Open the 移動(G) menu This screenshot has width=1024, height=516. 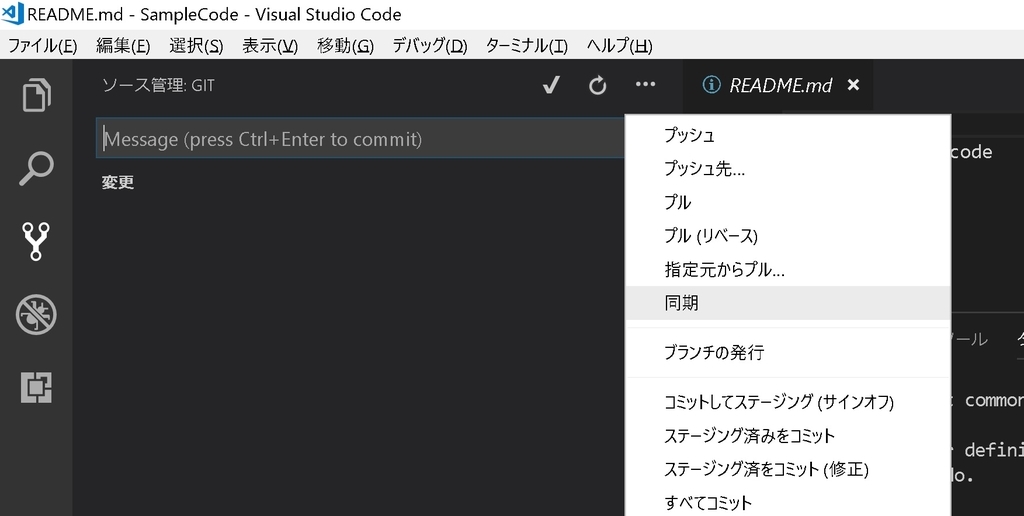coord(345,46)
